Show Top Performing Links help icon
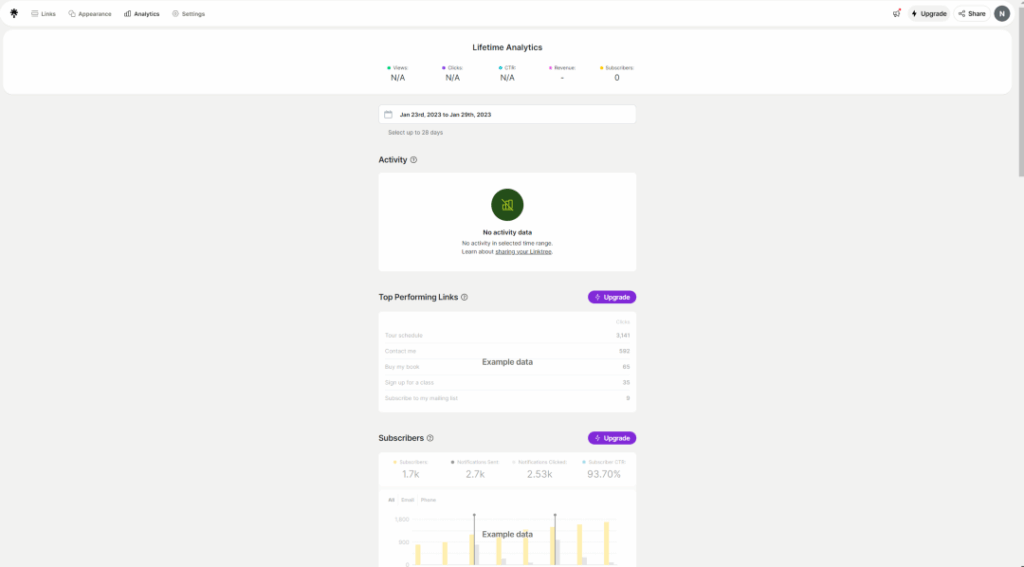The width and height of the screenshot is (1024, 567). pos(464,297)
